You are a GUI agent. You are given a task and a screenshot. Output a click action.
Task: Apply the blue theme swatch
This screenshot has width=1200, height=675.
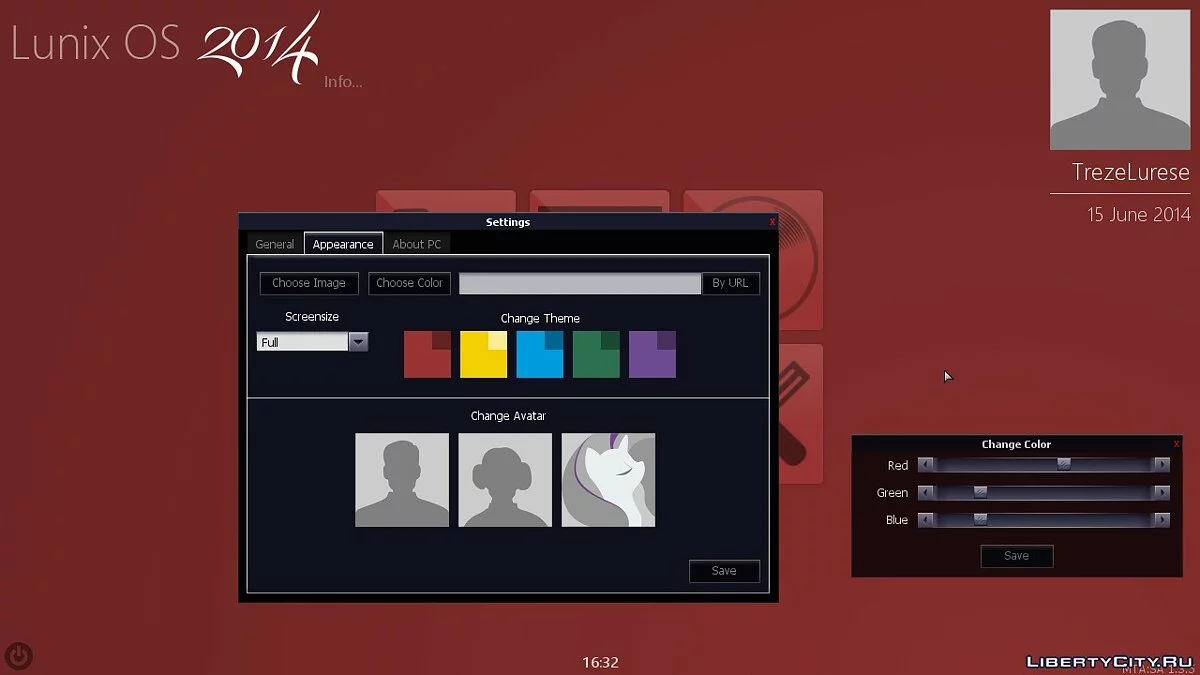(x=540, y=355)
